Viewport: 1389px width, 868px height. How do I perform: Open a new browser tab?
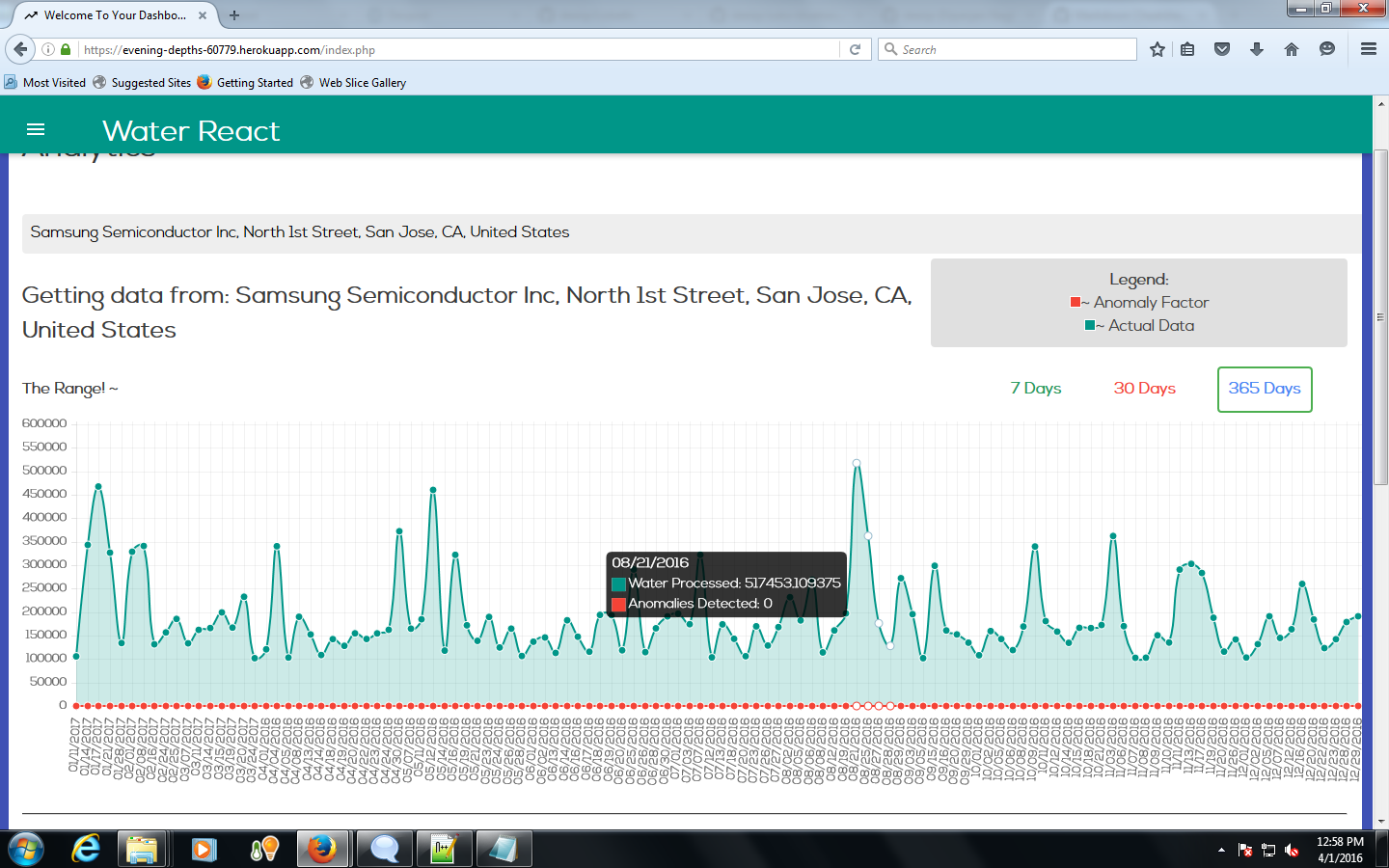234,15
